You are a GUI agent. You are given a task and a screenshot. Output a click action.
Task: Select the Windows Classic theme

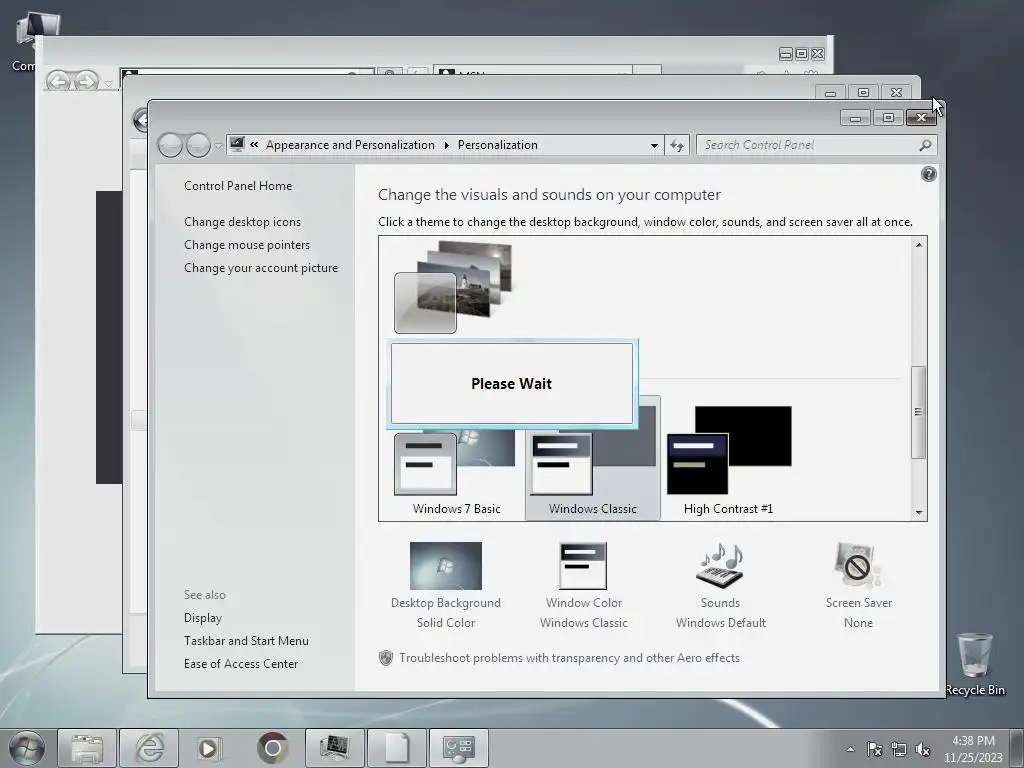(592, 458)
